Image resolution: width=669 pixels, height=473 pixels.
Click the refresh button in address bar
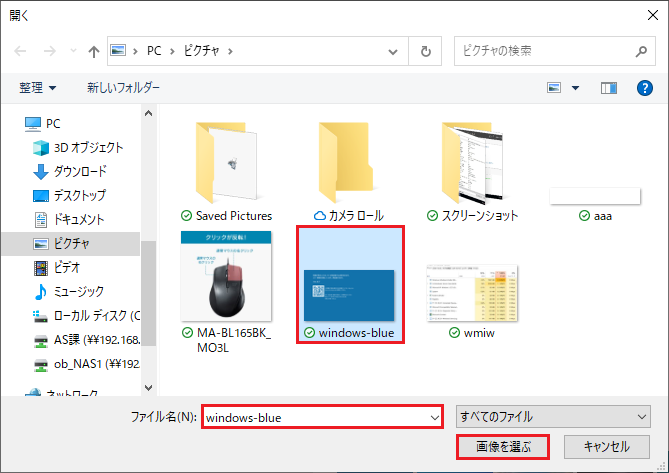click(427, 51)
